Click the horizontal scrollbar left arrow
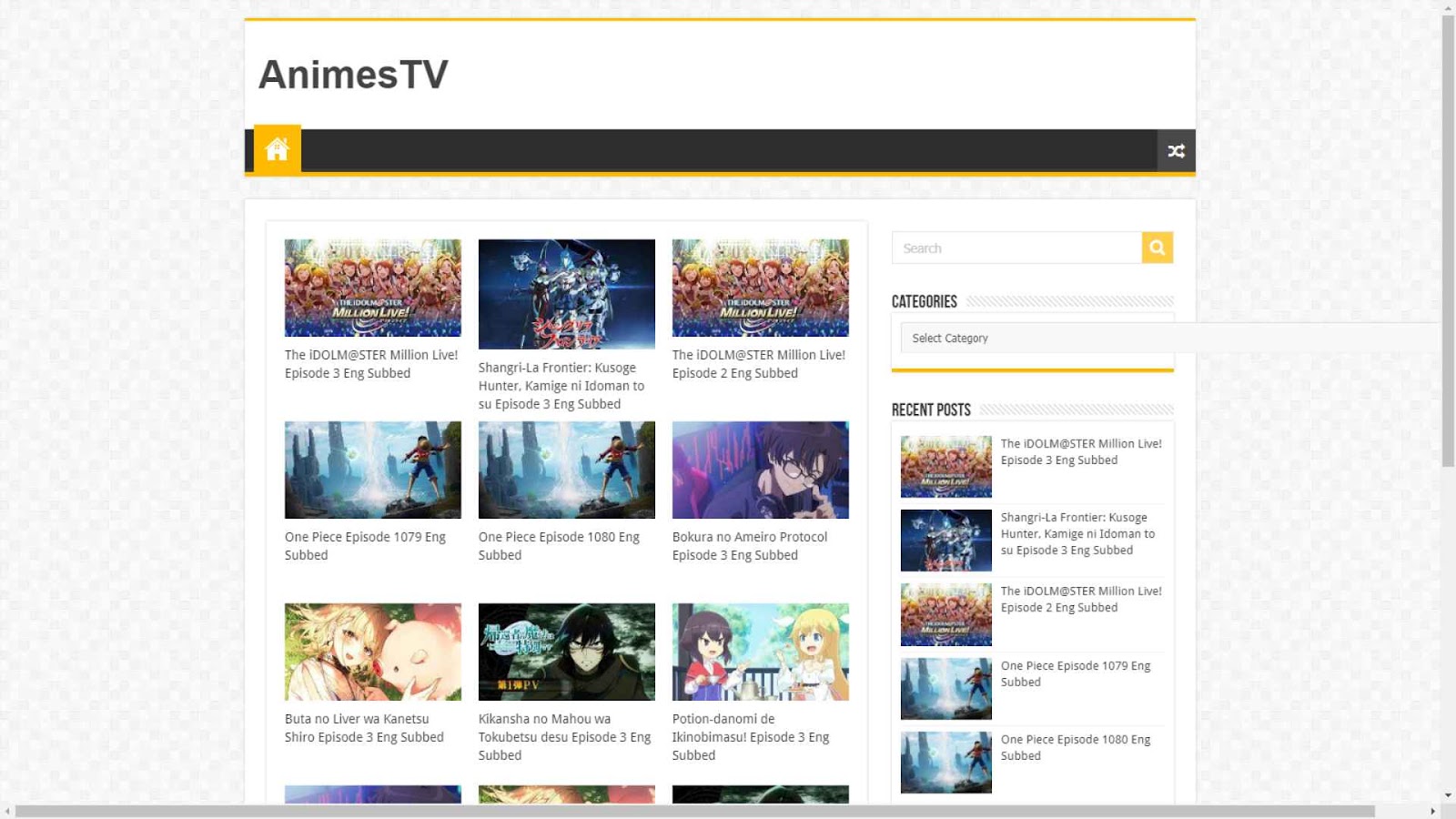This screenshot has width=1456, height=819. [x=7, y=811]
